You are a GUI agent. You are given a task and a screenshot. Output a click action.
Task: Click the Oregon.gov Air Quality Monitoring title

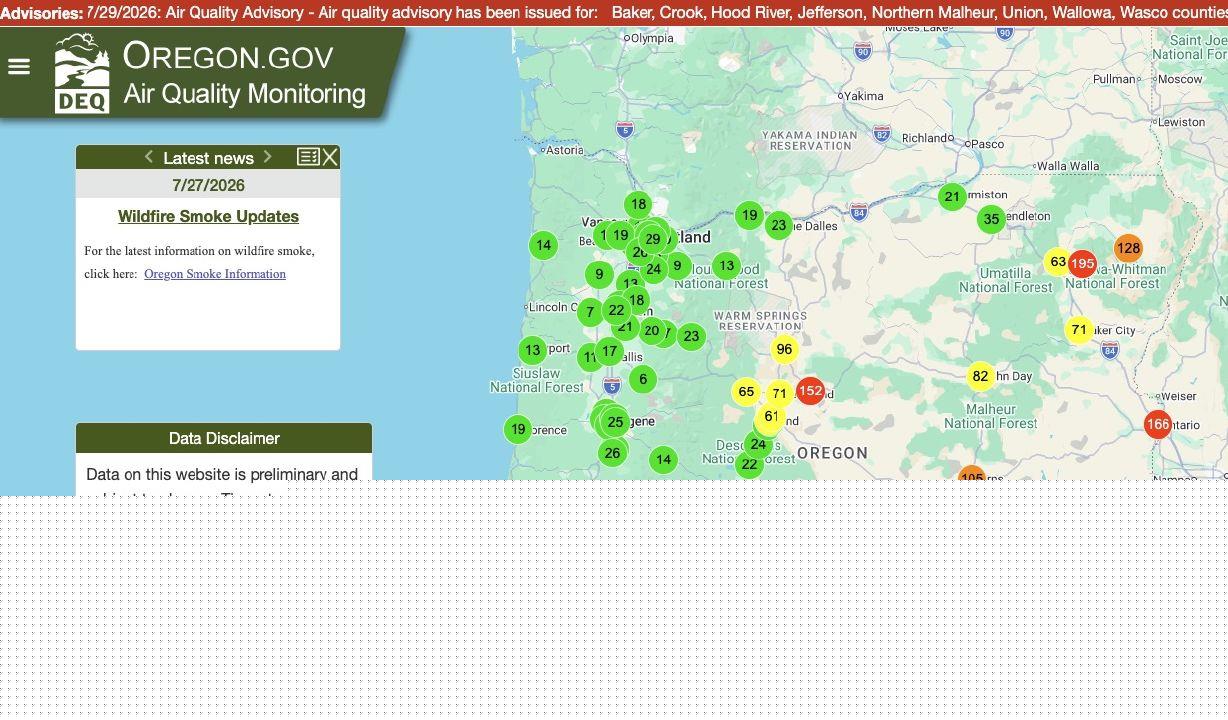pos(244,74)
